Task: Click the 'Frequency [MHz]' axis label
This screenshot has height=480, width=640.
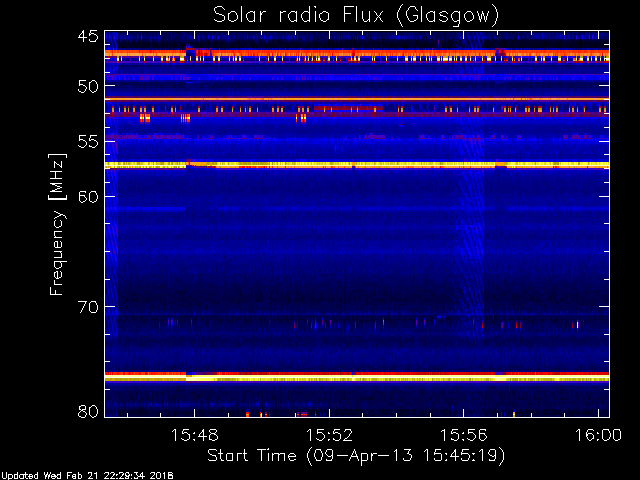Action: [x=57, y=224]
